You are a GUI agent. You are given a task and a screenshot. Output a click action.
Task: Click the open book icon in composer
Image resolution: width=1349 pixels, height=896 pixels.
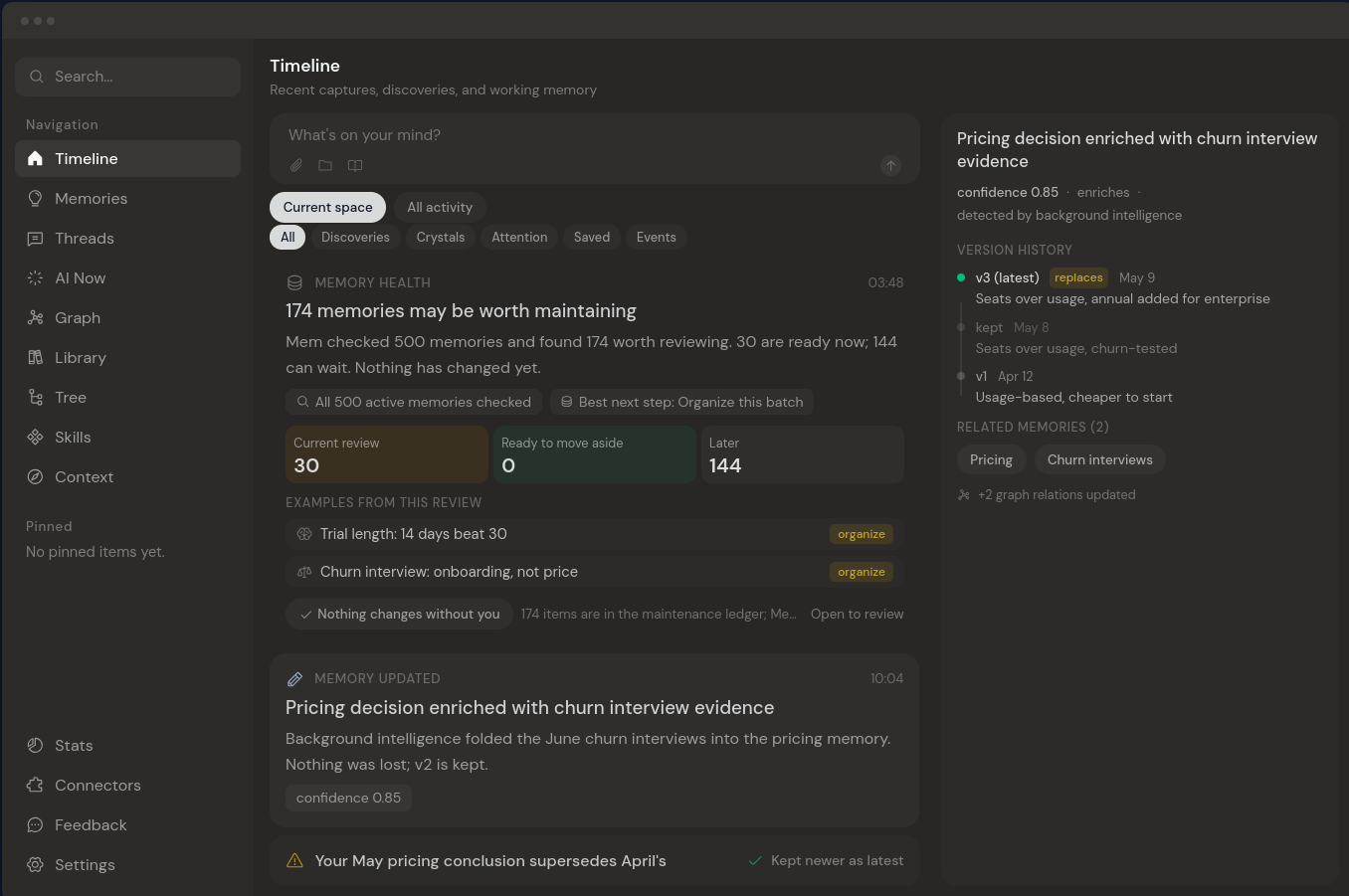[x=355, y=165]
